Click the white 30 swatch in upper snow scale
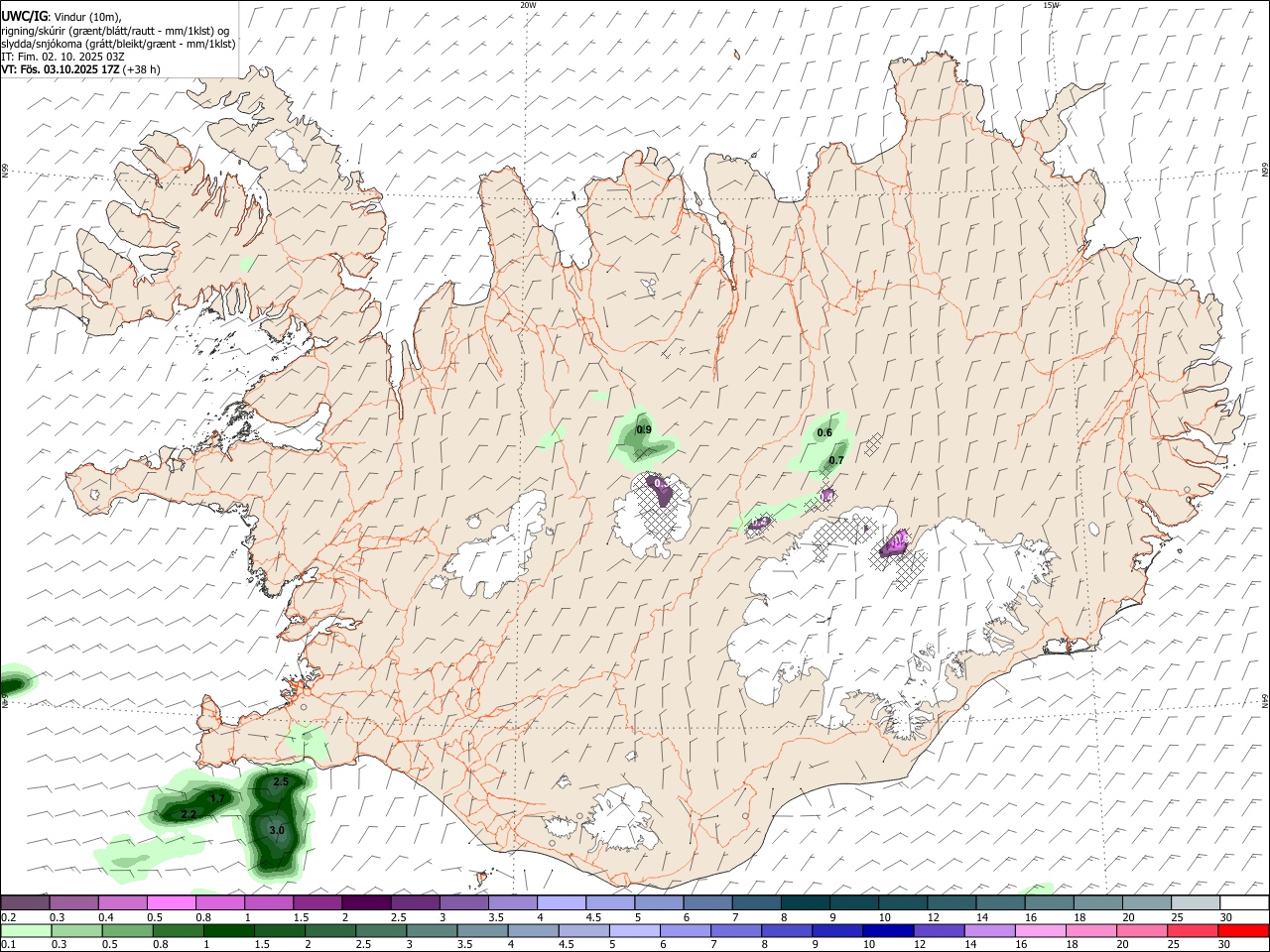This screenshot has width=1270, height=952. 1245,902
